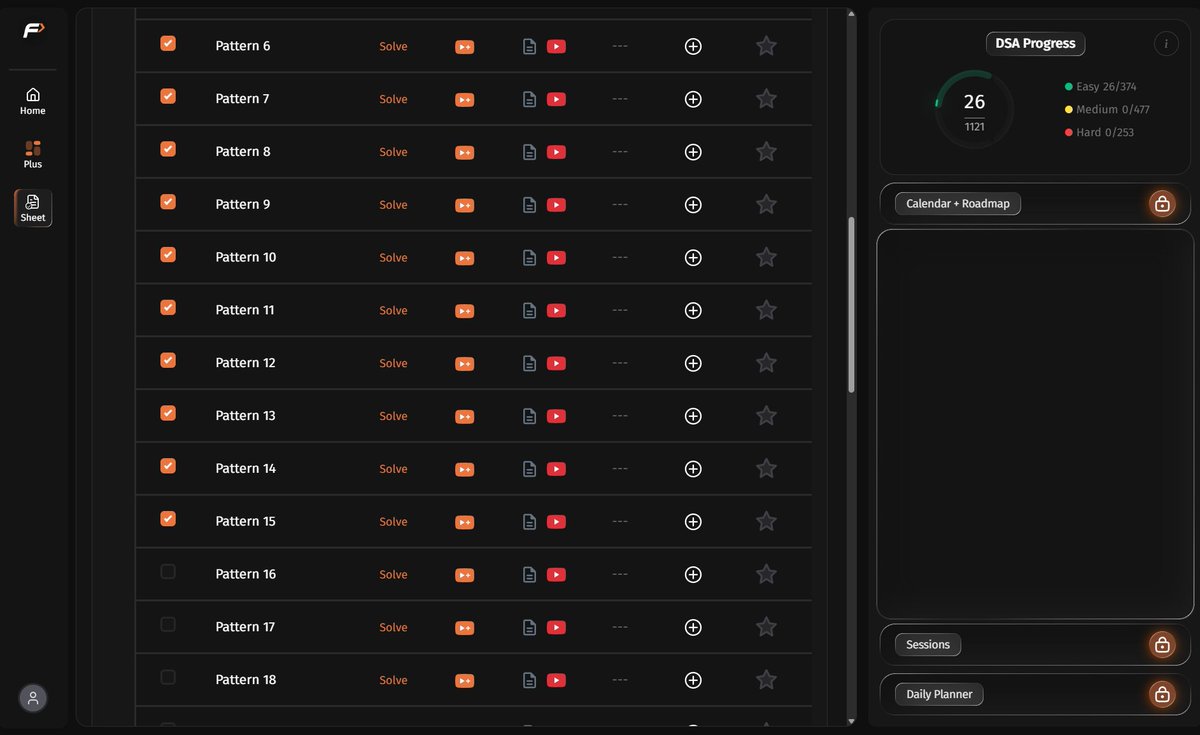Viewport: 1200px width, 735px height.
Task: Click lock icon beside Sessions
Action: point(1162,645)
